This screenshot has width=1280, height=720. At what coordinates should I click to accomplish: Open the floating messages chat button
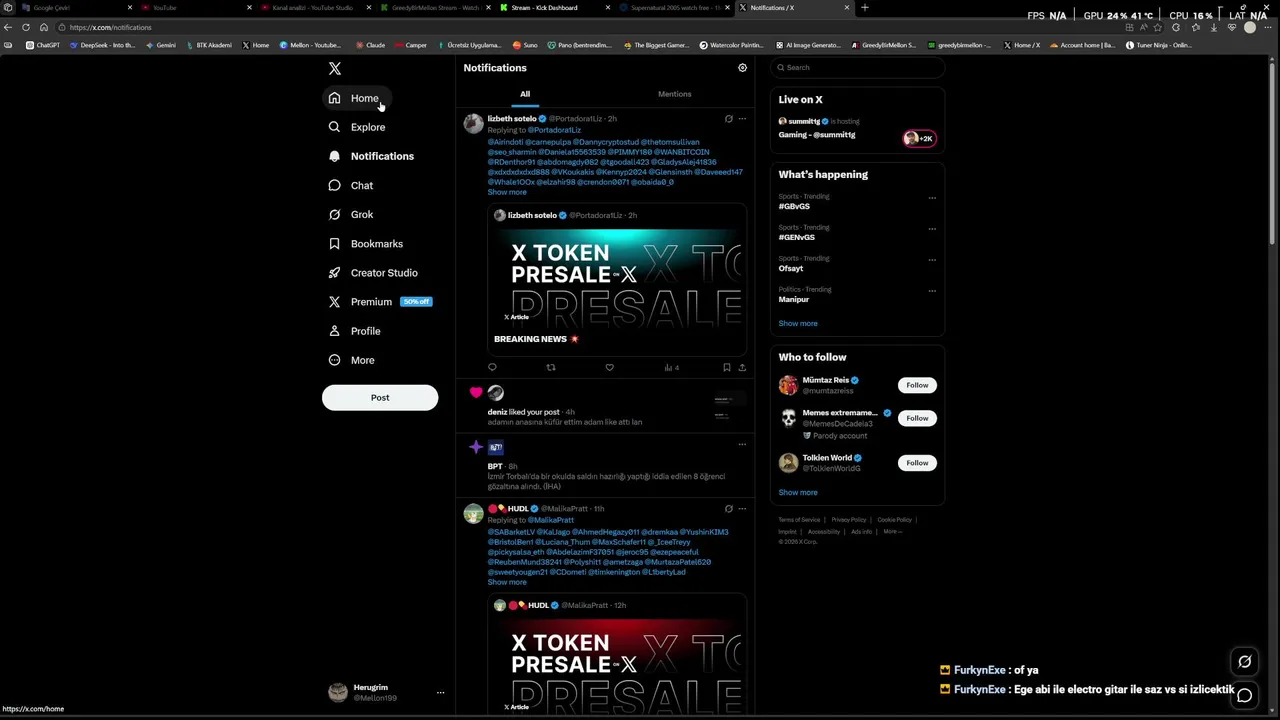[1244, 695]
